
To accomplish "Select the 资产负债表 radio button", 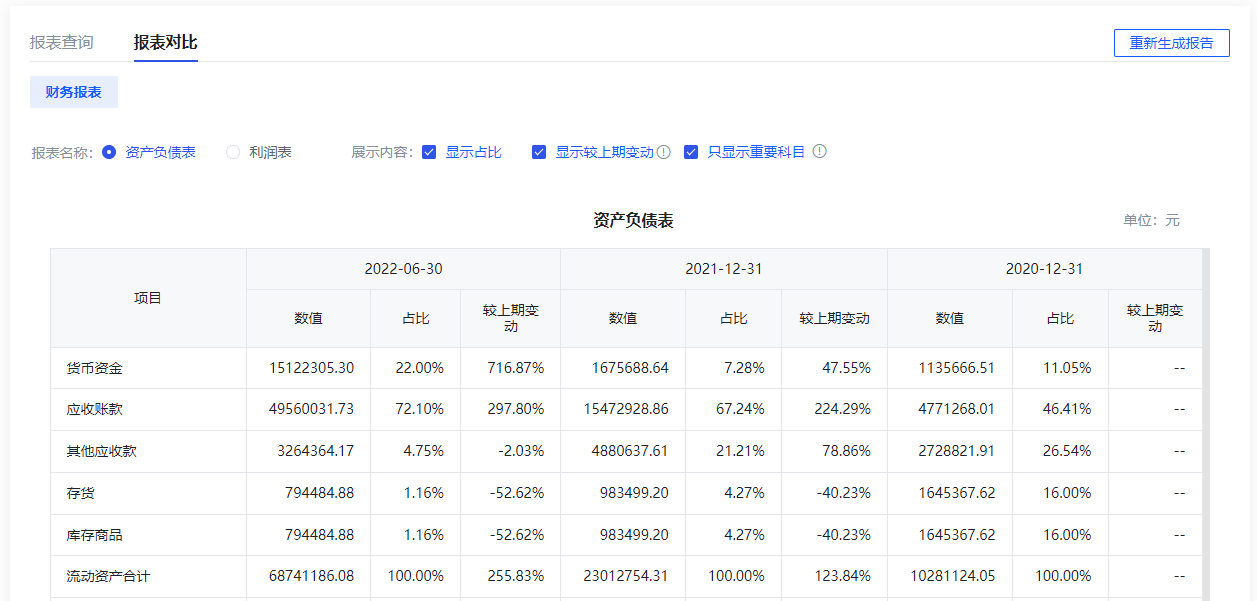I will tap(110, 152).
